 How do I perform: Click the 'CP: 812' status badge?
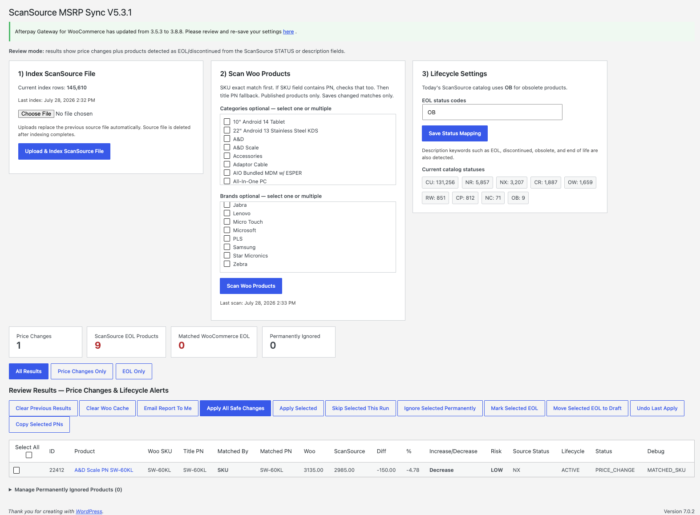click(465, 198)
